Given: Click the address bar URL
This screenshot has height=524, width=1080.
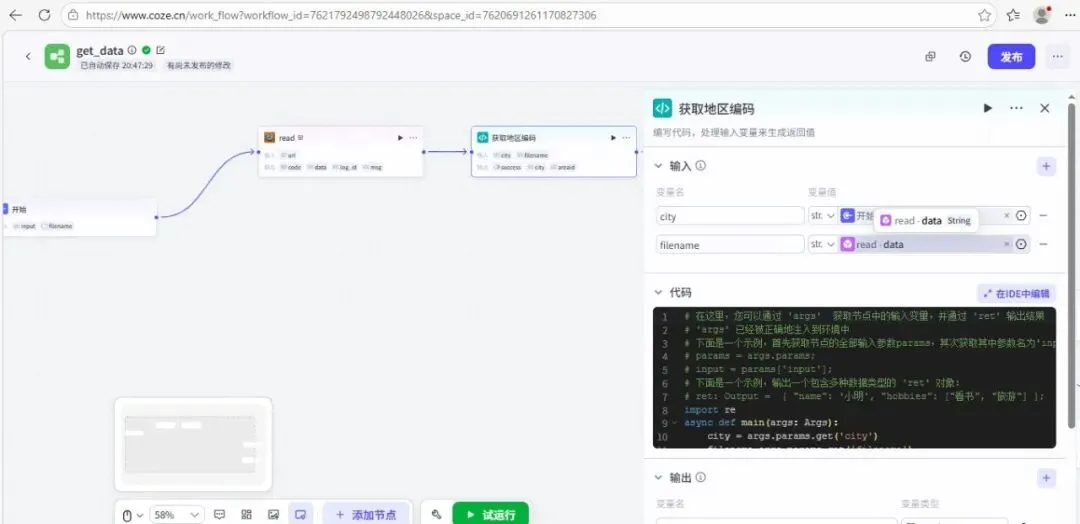Looking at the screenshot, I should point(341,15).
